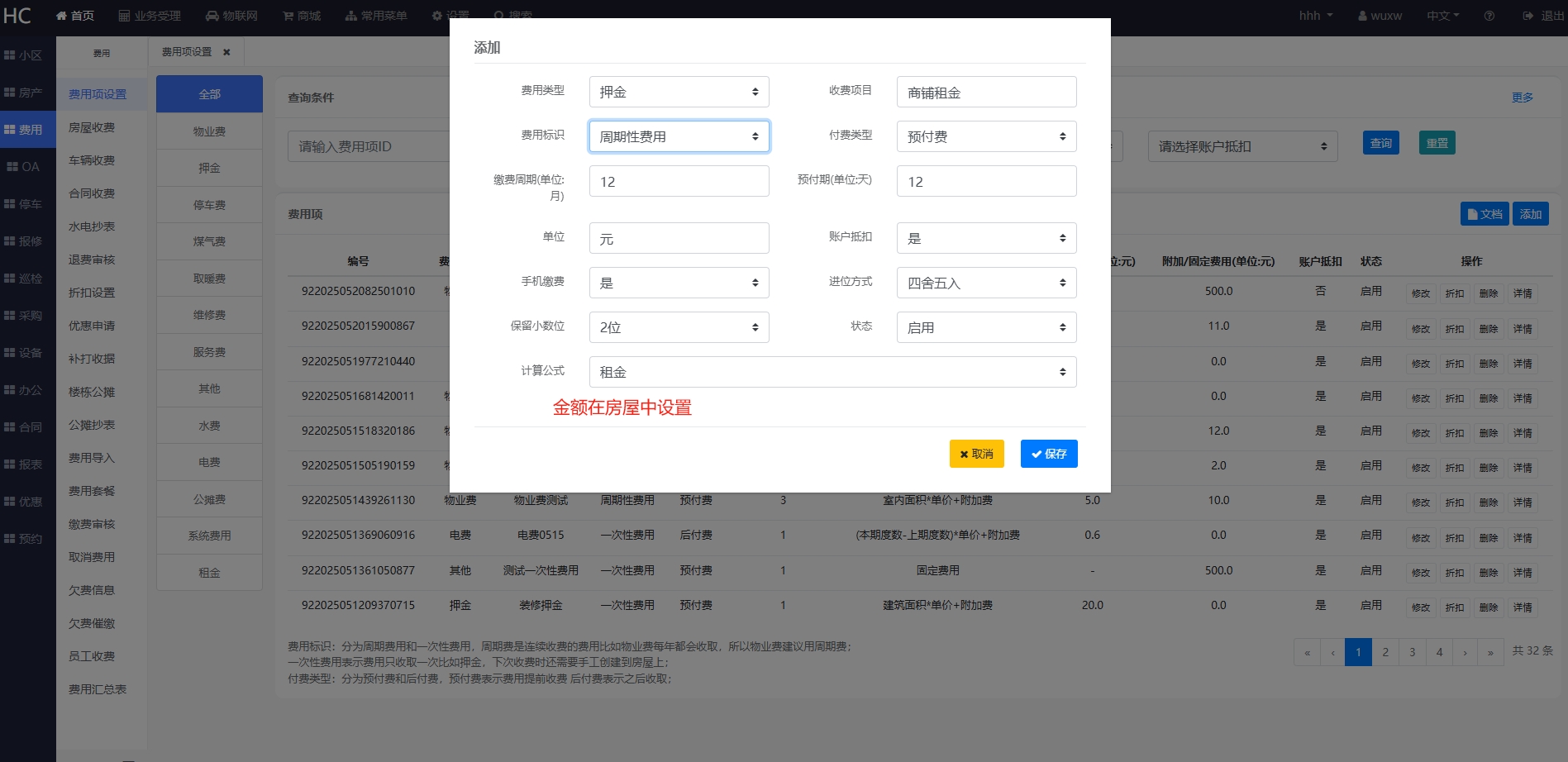This screenshot has width=1568, height=762.
Task: Expand the 进位方式 dropdown
Action: coord(986,283)
